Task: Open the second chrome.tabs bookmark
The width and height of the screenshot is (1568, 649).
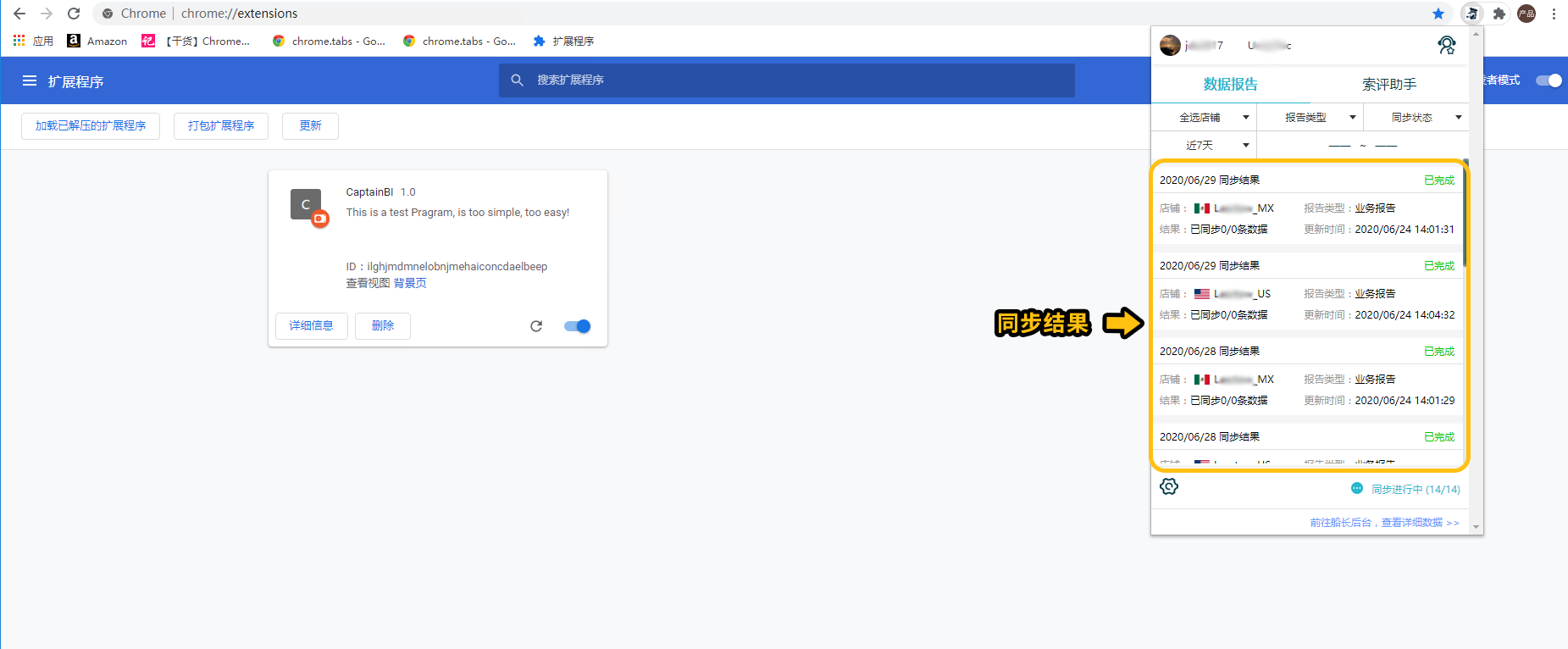Action: (459, 41)
